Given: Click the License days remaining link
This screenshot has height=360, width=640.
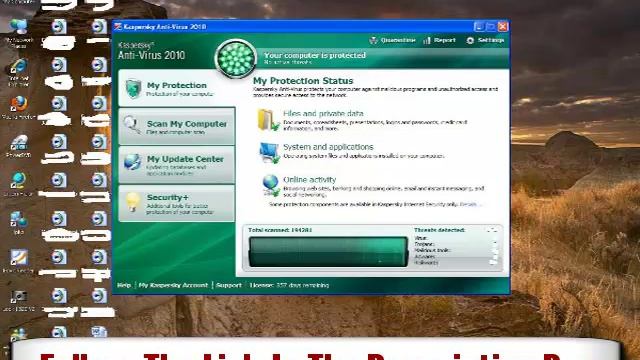Looking at the screenshot, I should point(289,285).
